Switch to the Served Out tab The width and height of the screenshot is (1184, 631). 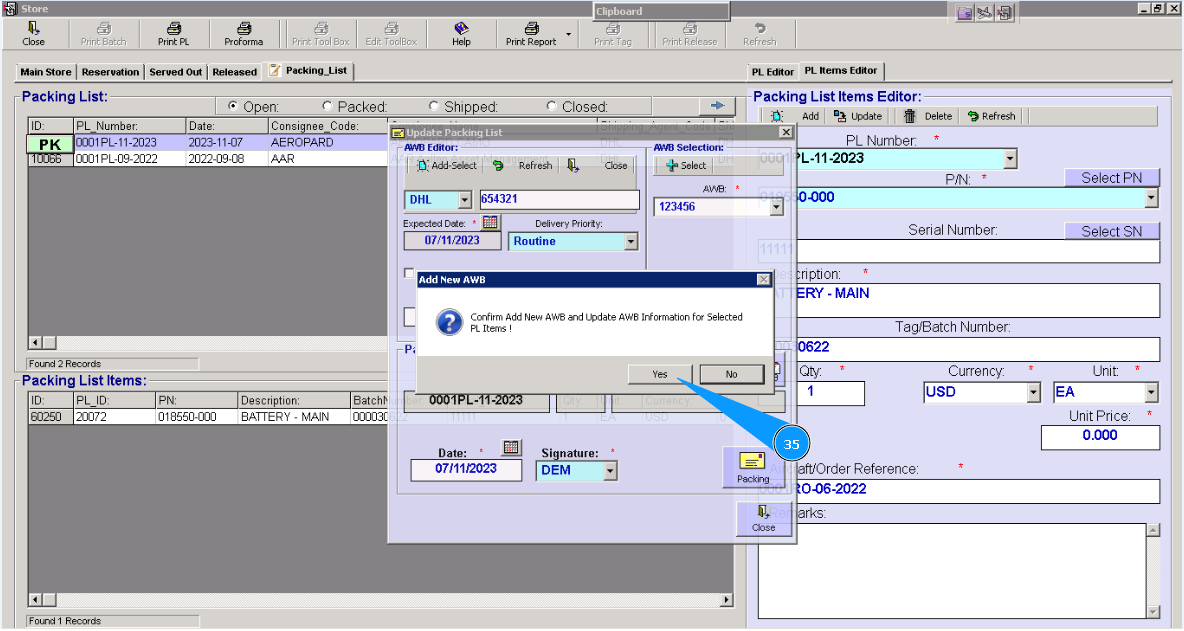[x=176, y=72]
